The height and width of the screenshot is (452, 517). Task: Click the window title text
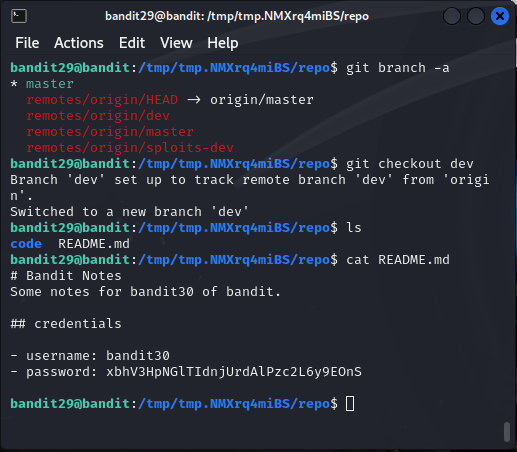[x=237, y=16]
